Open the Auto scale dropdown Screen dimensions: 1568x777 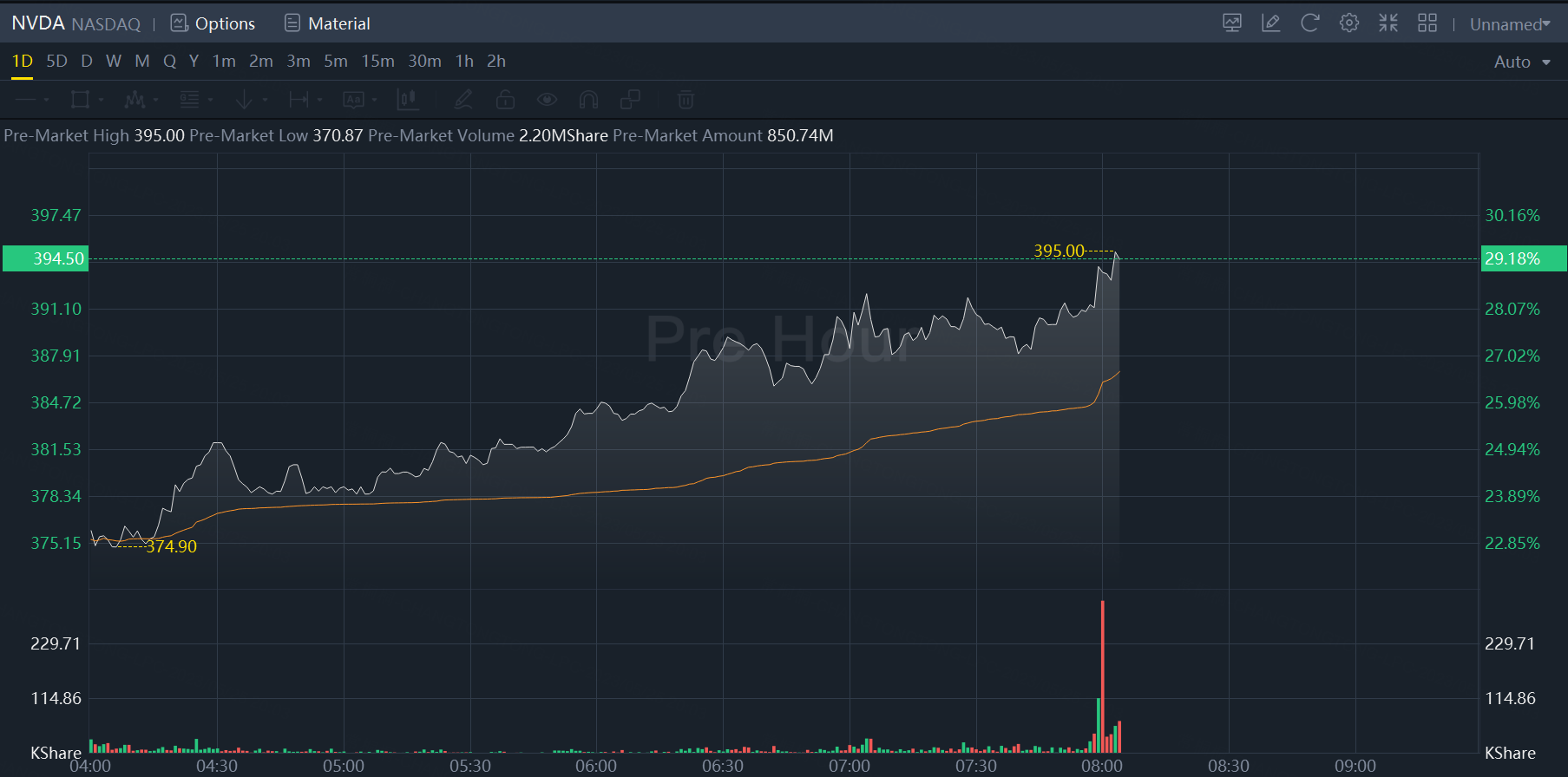tap(1522, 62)
